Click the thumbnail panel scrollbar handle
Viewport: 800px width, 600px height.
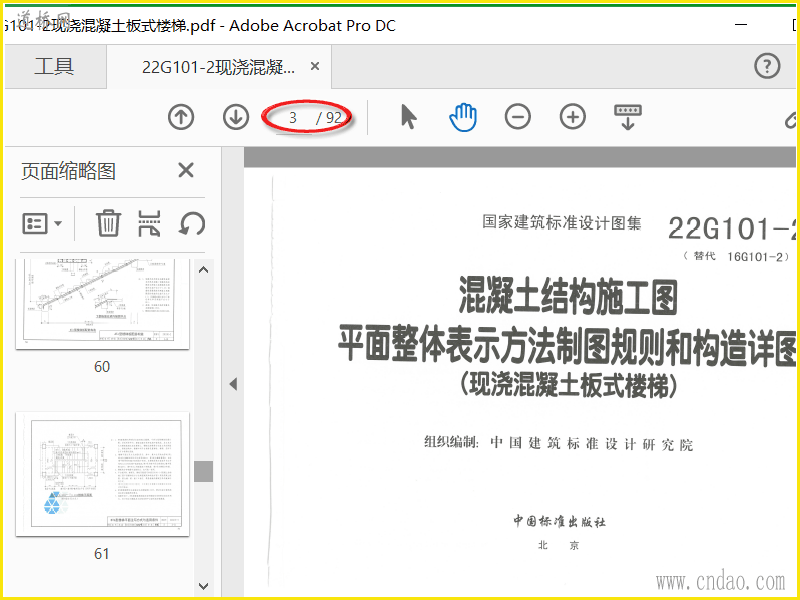pyautogui.click(x=204, y=471)
